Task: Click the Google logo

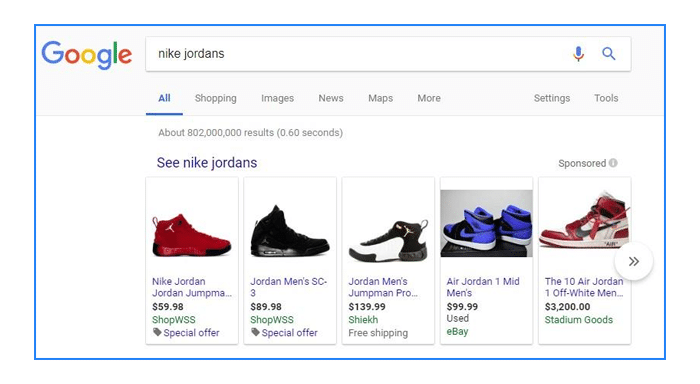Action: [x=87, y=55]
